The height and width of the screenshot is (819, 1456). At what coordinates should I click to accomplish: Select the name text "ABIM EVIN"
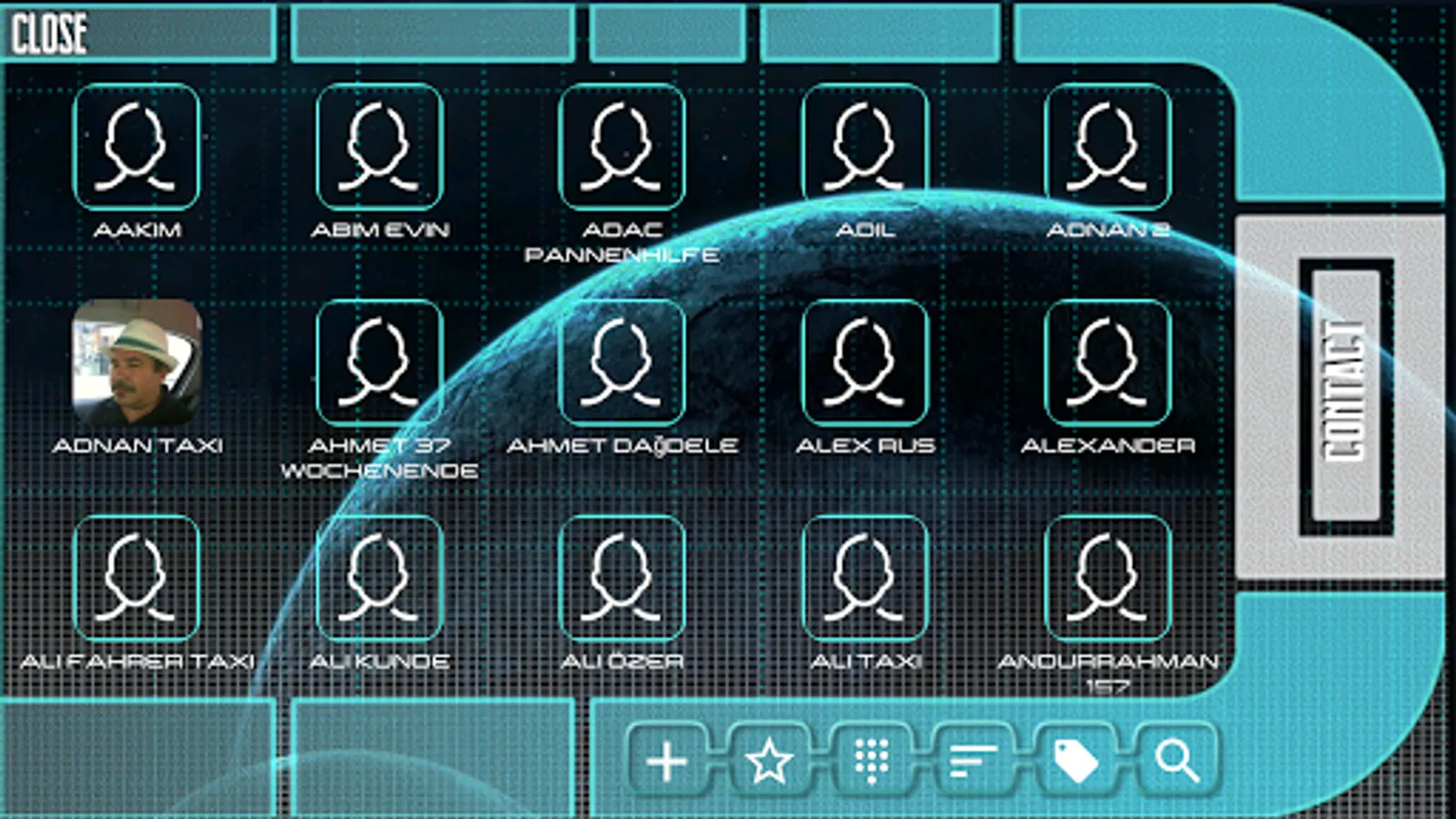tap(380, 229)
